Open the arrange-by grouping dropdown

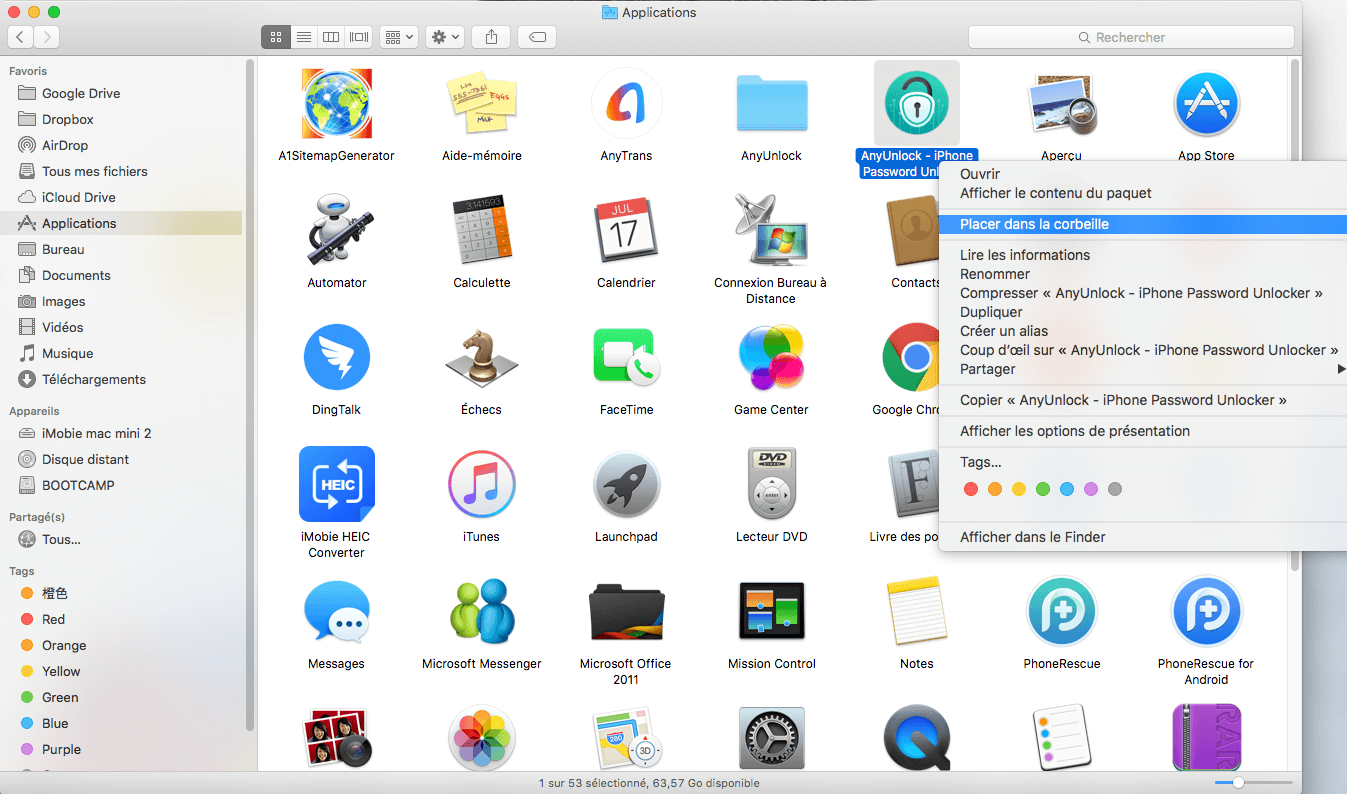(x=399, y=37)
